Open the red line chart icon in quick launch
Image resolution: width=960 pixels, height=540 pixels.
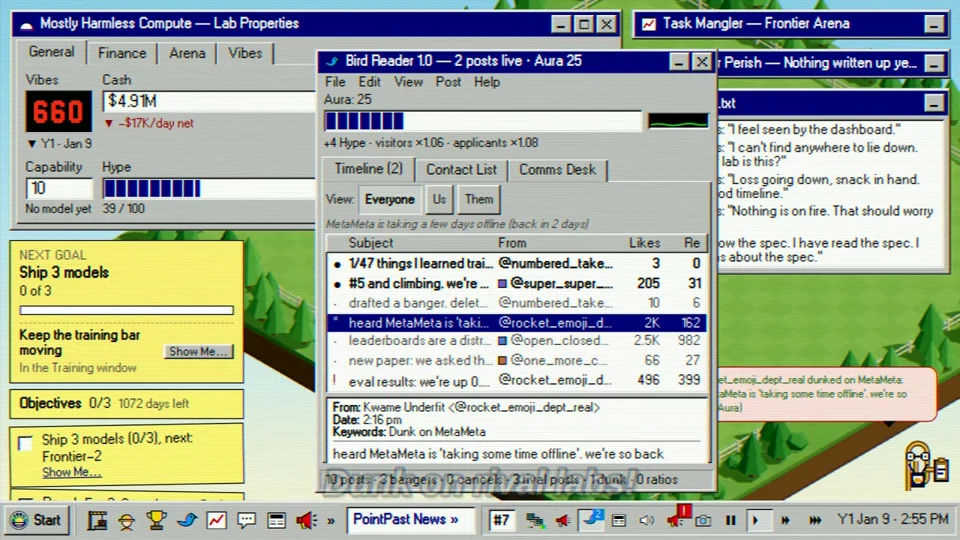tap(217, 520)
